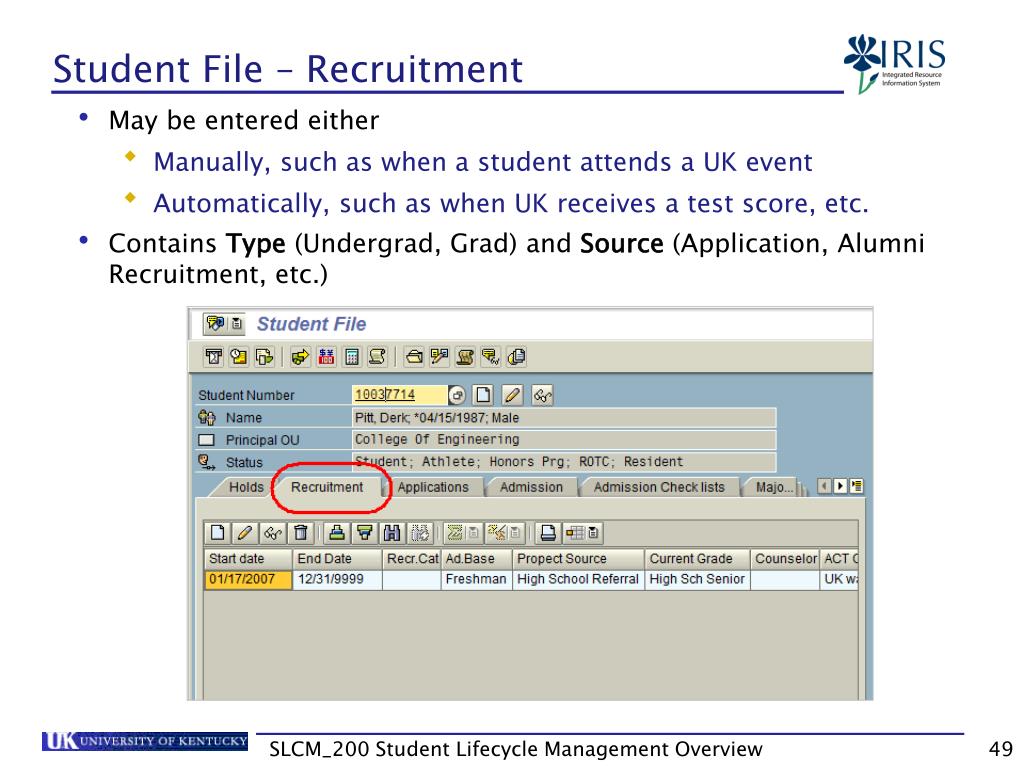1024x768 pixels.
Task: Click the Freshman cell
Action: pyautogui.click(x=476, y=579)
